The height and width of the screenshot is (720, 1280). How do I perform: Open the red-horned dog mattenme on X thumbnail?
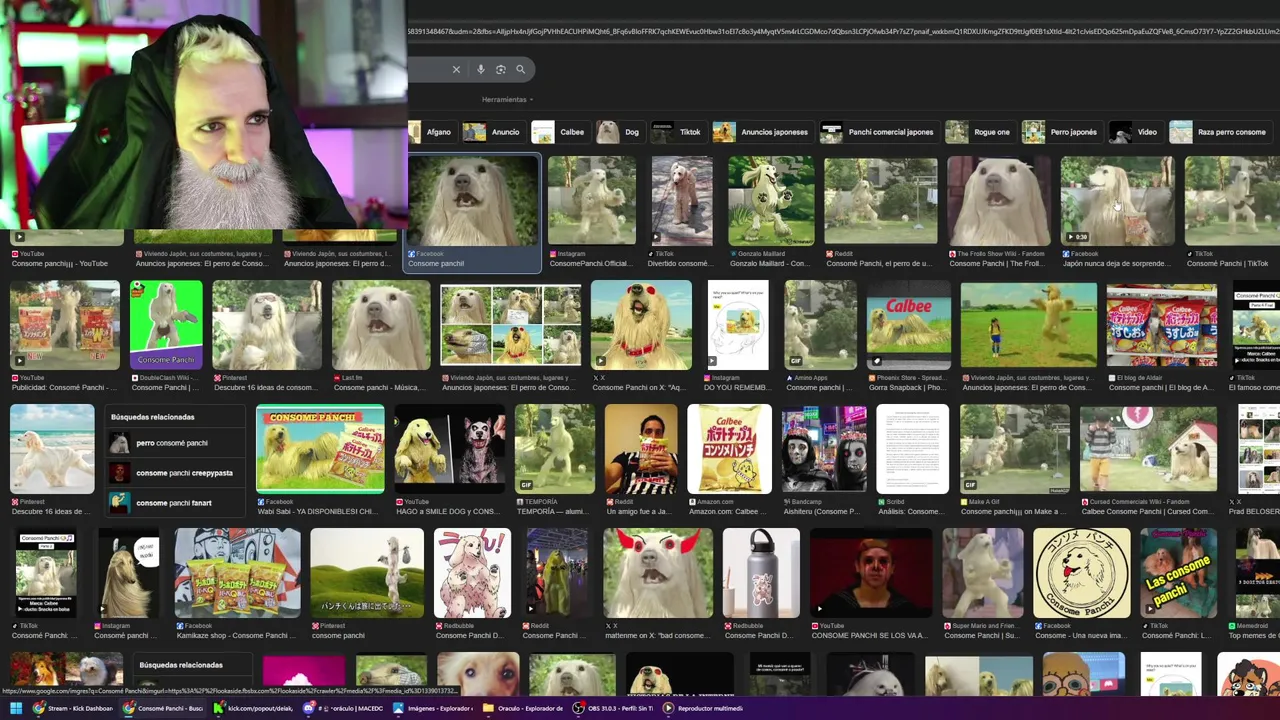pyautogui.click(x=658, y=573)
